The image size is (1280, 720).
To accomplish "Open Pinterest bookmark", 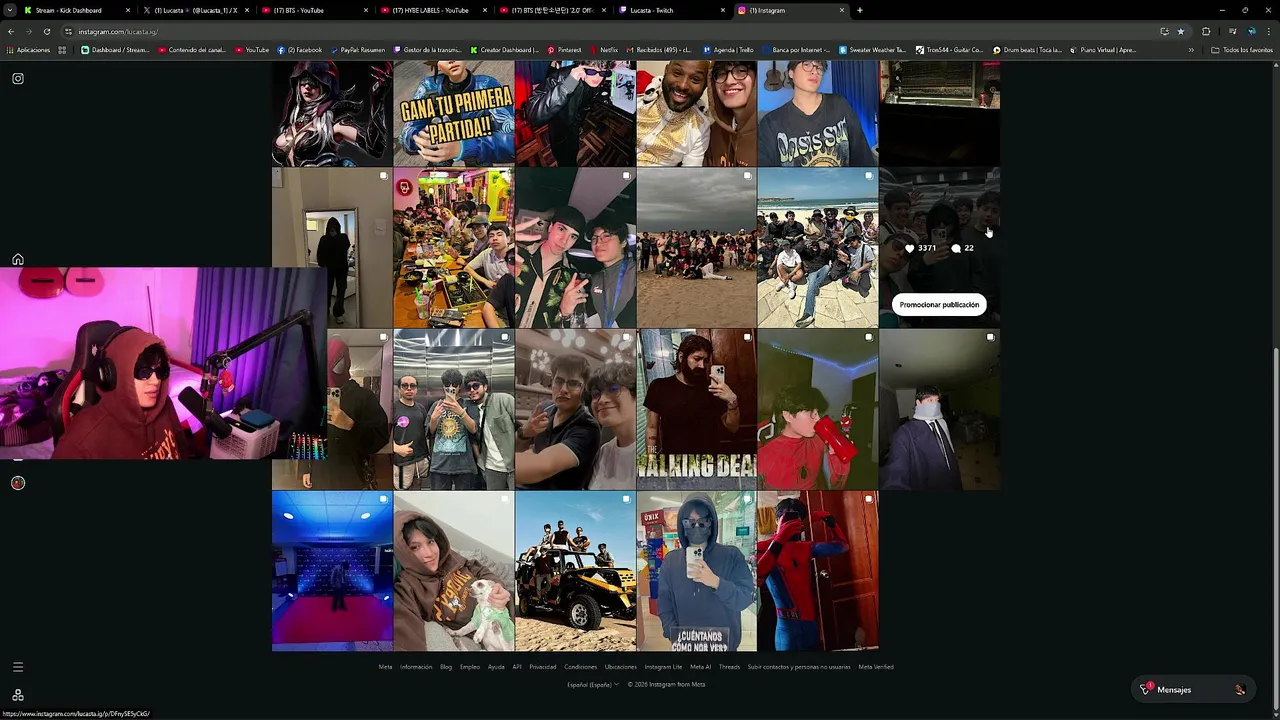I will [x=564, y=50].
